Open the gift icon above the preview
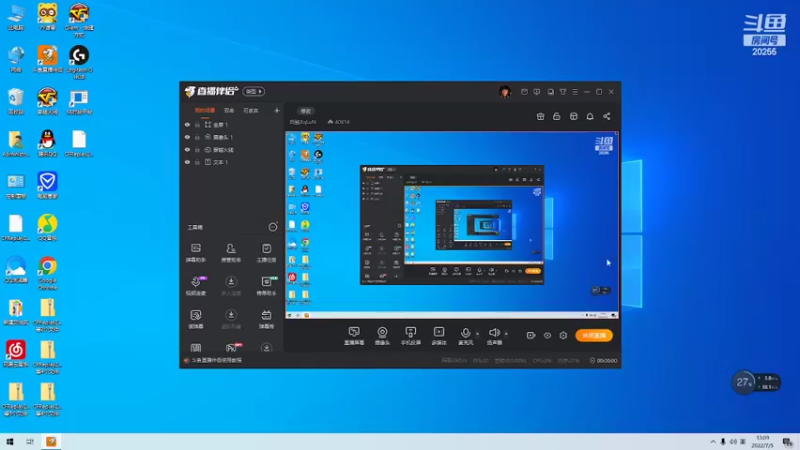800x450 pixels. [x=540, y=116]
